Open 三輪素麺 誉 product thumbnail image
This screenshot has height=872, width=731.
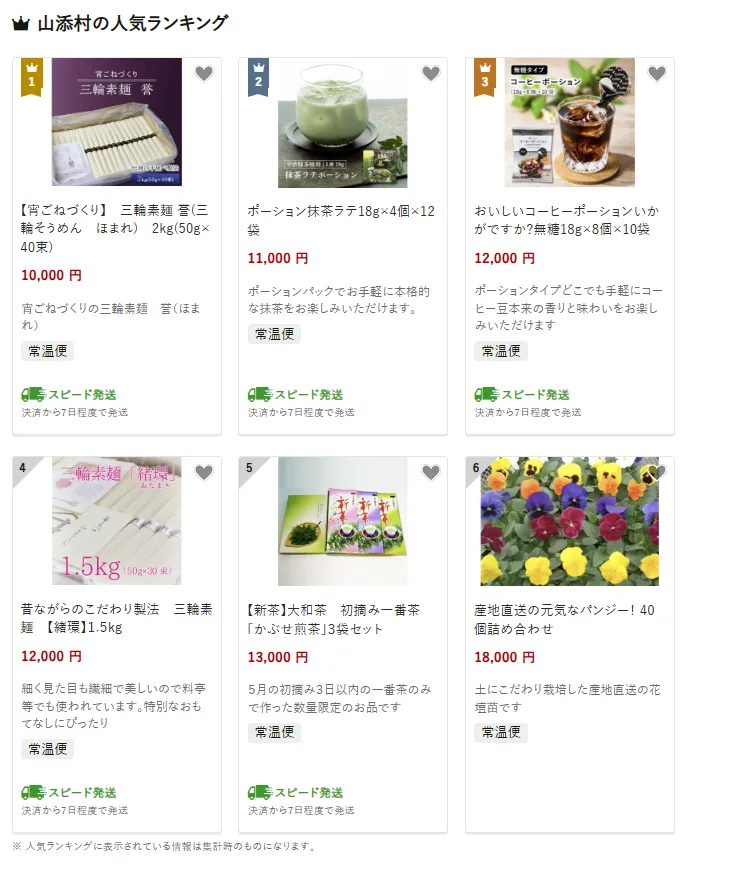117,122
